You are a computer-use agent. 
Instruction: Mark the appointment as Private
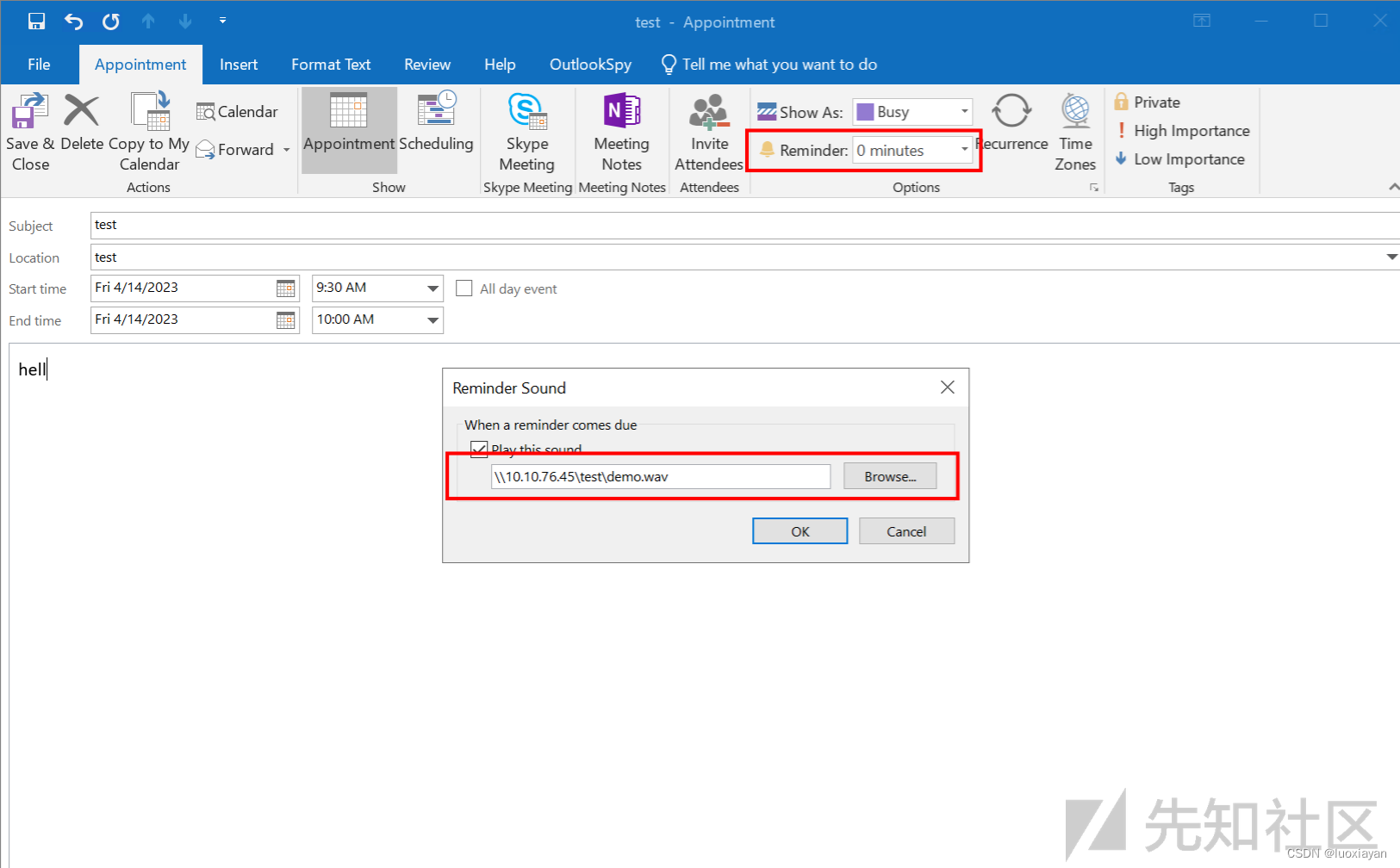point(1147,102)
